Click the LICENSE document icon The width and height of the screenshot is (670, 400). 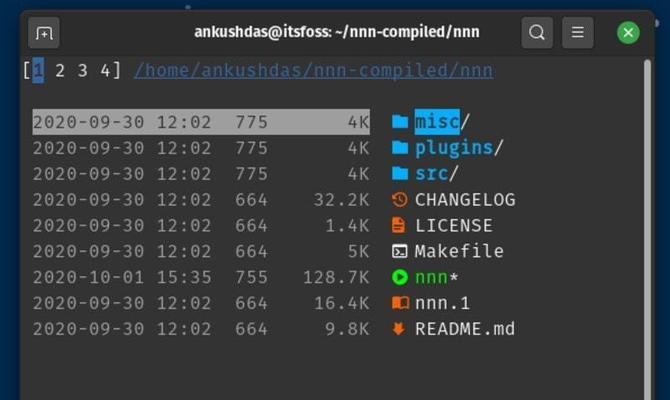click(x=399, y=225)
